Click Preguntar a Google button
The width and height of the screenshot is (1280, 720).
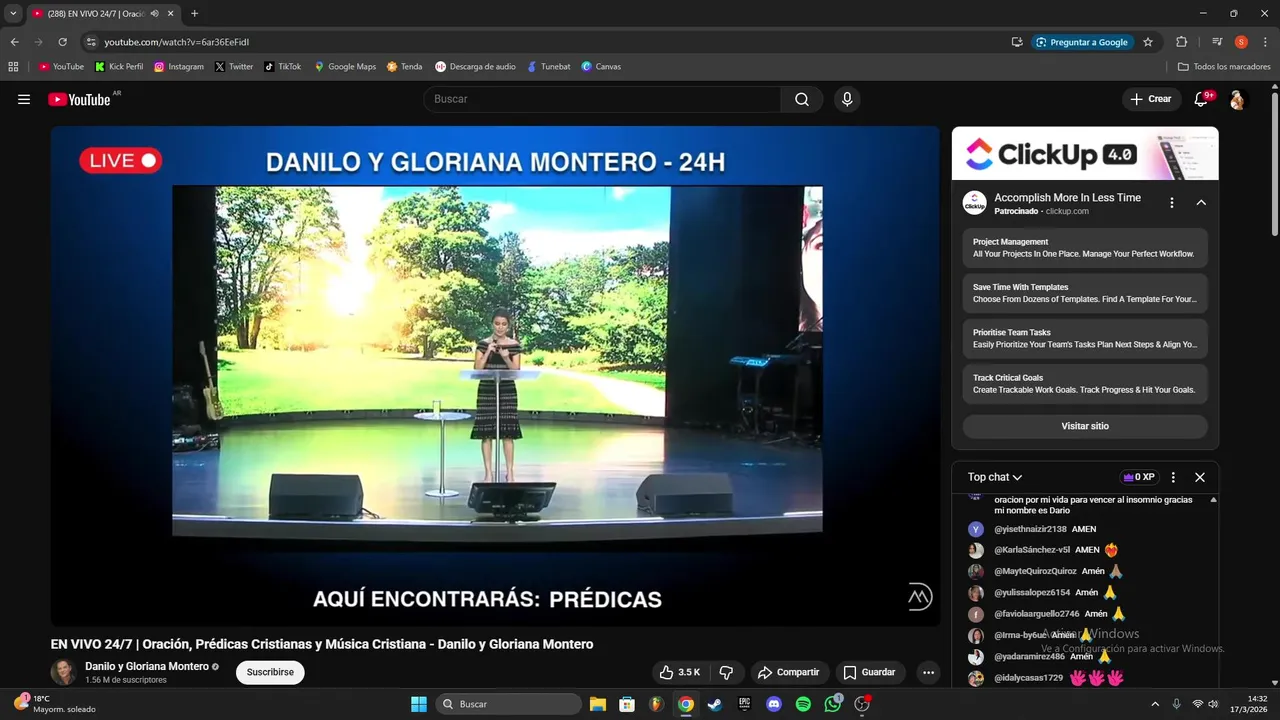1081,42
